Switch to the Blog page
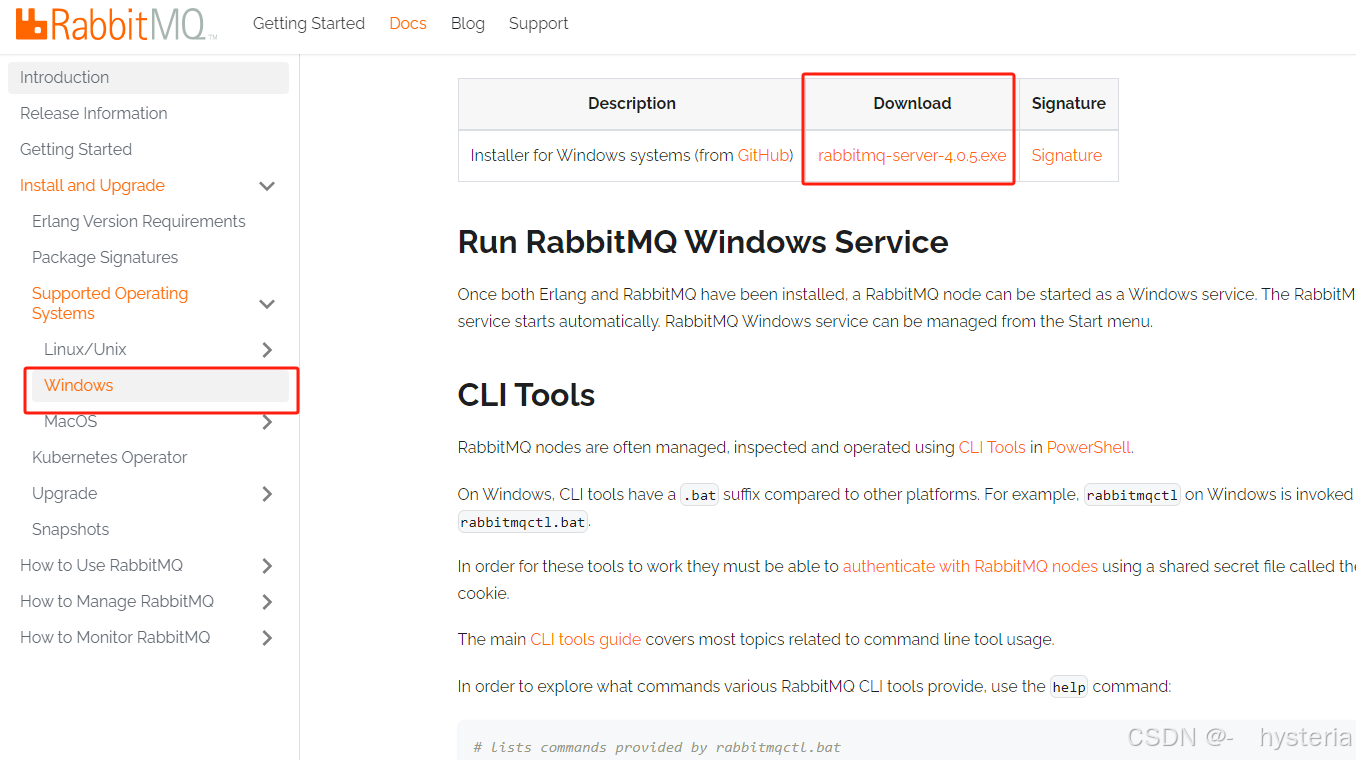Screen dimensions: 1356x760 [x=467, y=23]
